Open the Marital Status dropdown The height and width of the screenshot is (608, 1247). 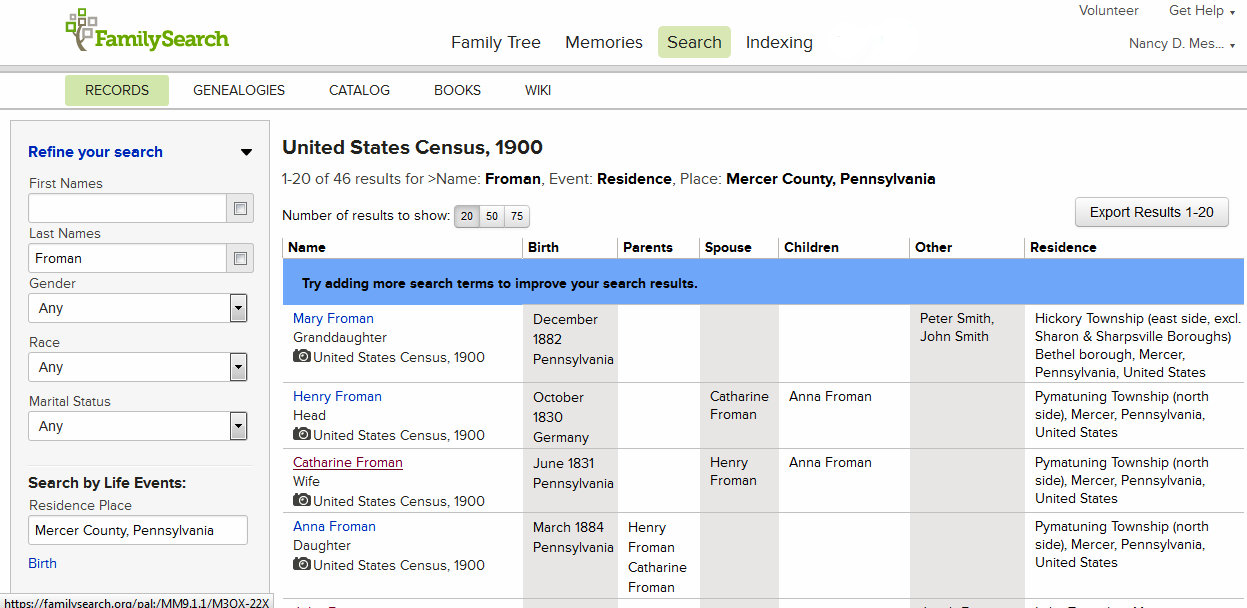[x=237, y=426]
